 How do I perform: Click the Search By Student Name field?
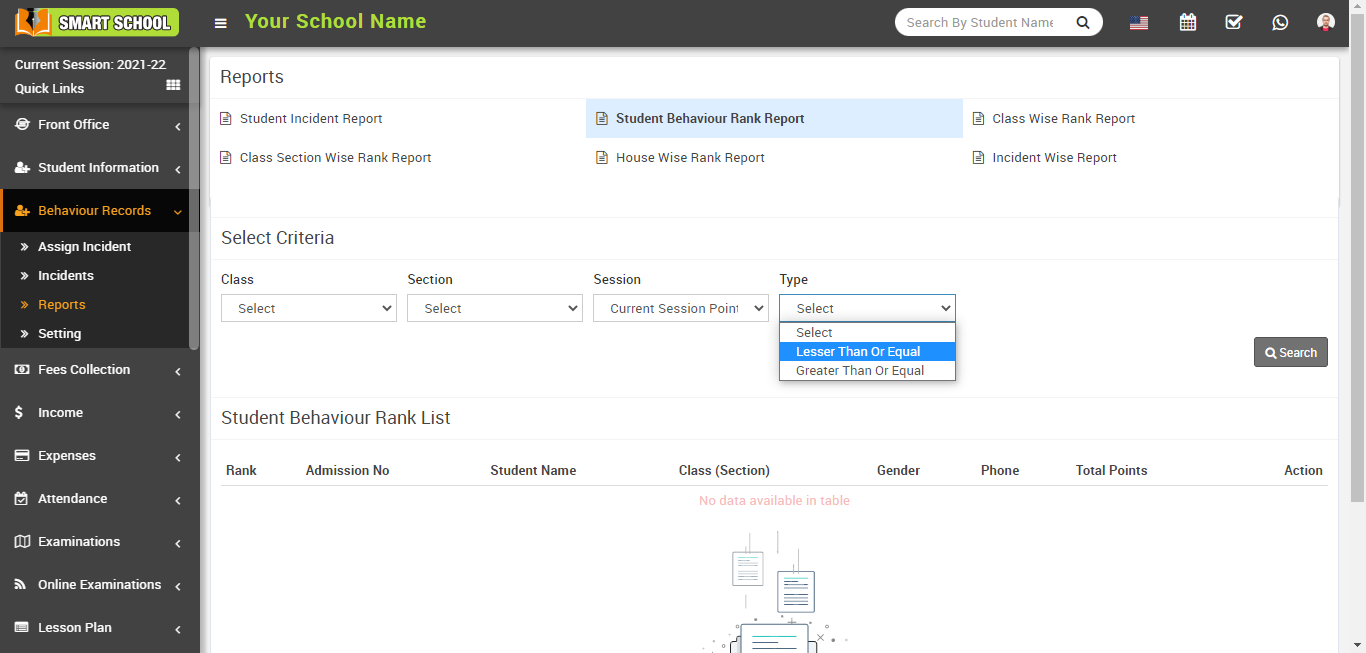(980, 22)
